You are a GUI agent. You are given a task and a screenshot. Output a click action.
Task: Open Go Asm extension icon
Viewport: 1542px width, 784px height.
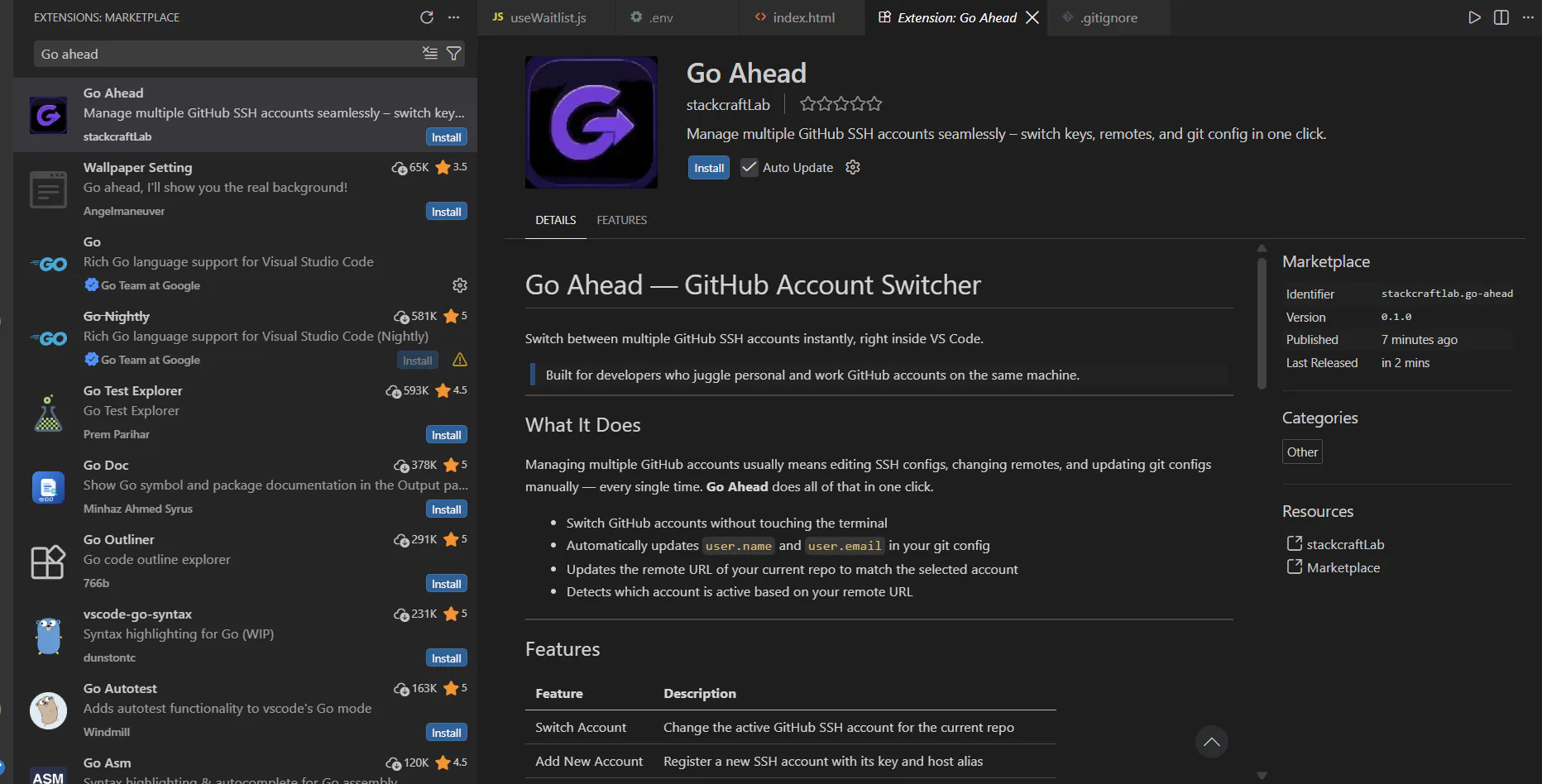point(48,776)
